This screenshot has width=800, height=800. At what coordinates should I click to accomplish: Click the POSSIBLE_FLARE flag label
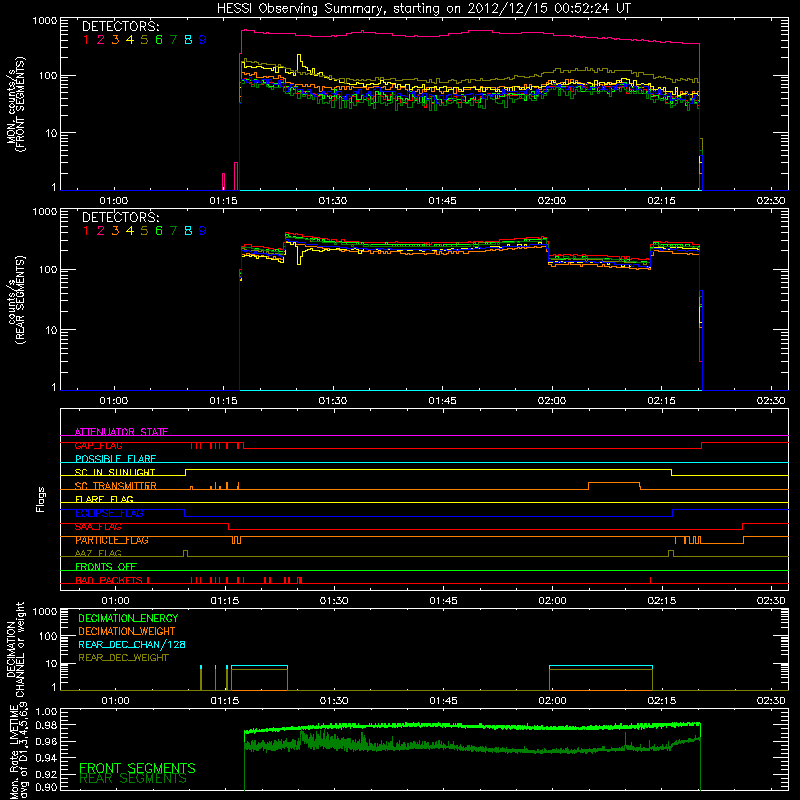tap(115, 459)
